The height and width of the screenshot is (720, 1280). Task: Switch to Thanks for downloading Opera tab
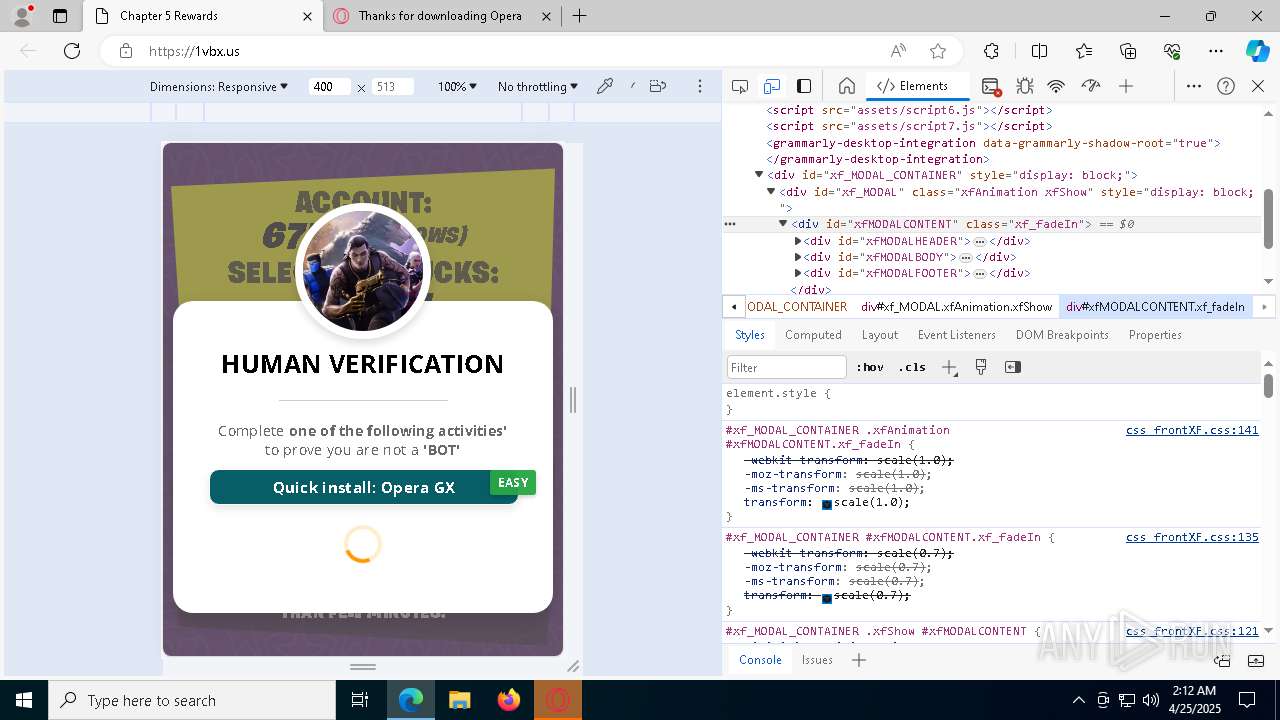(440, 16)
